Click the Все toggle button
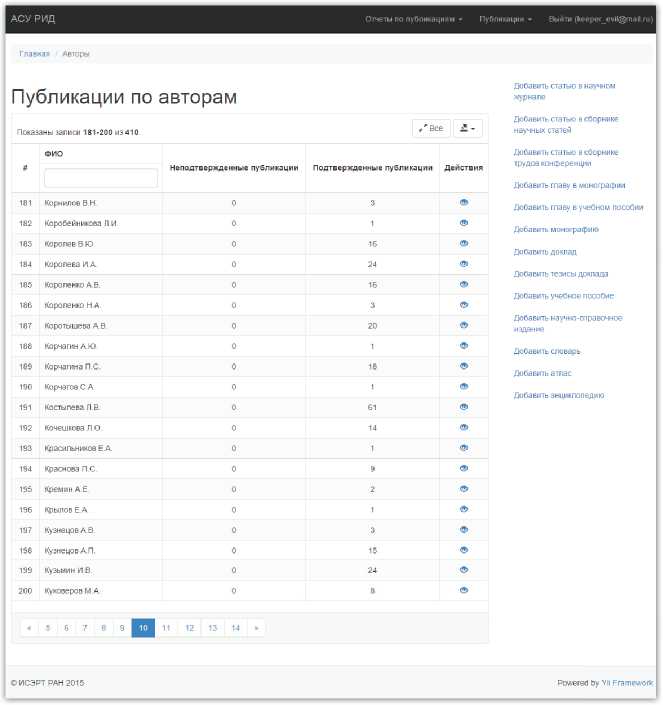Screen dimensions: 663x705 431,128
